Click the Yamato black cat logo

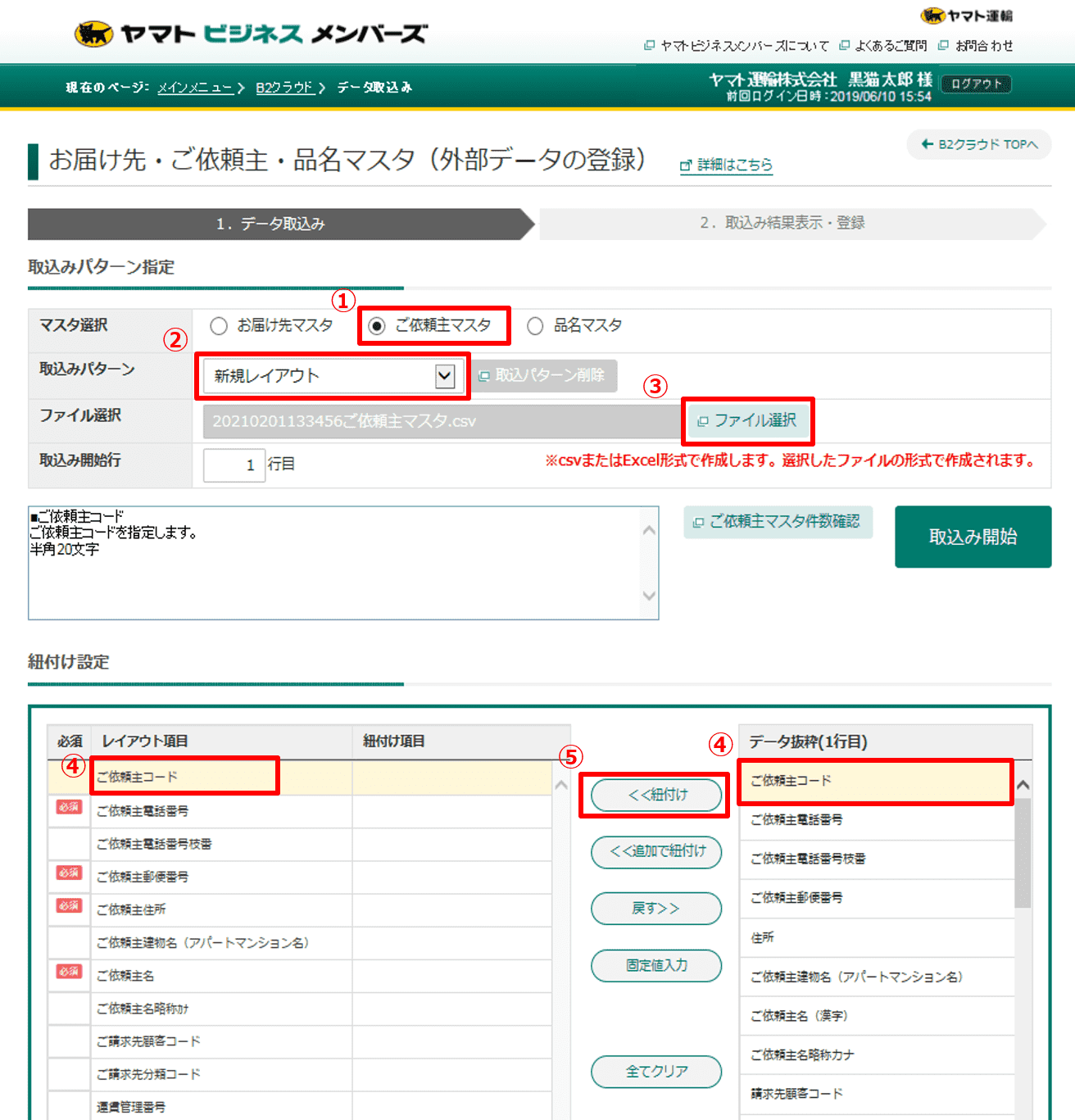[93, 34]
